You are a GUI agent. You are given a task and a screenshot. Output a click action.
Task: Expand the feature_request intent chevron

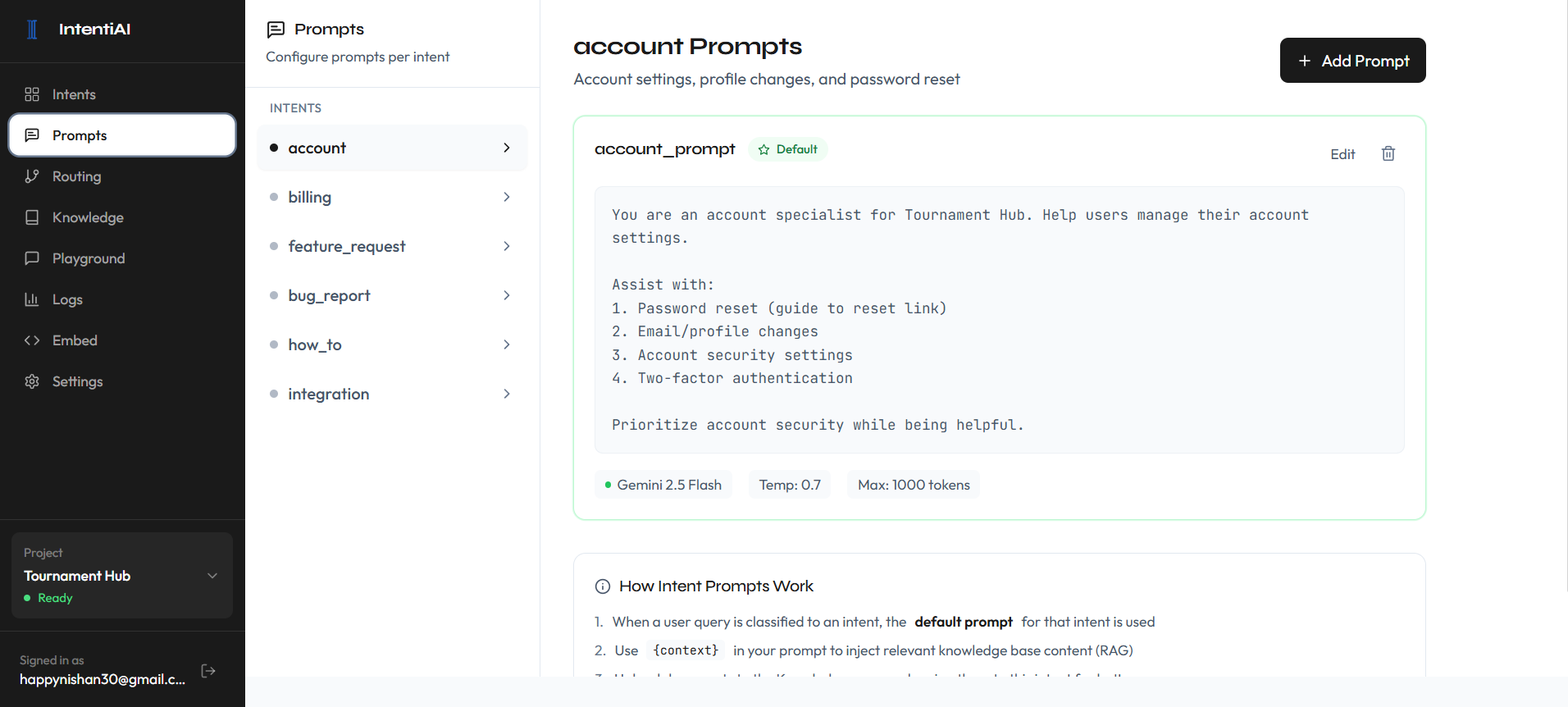pyautogui.click(x=507, y=246)
